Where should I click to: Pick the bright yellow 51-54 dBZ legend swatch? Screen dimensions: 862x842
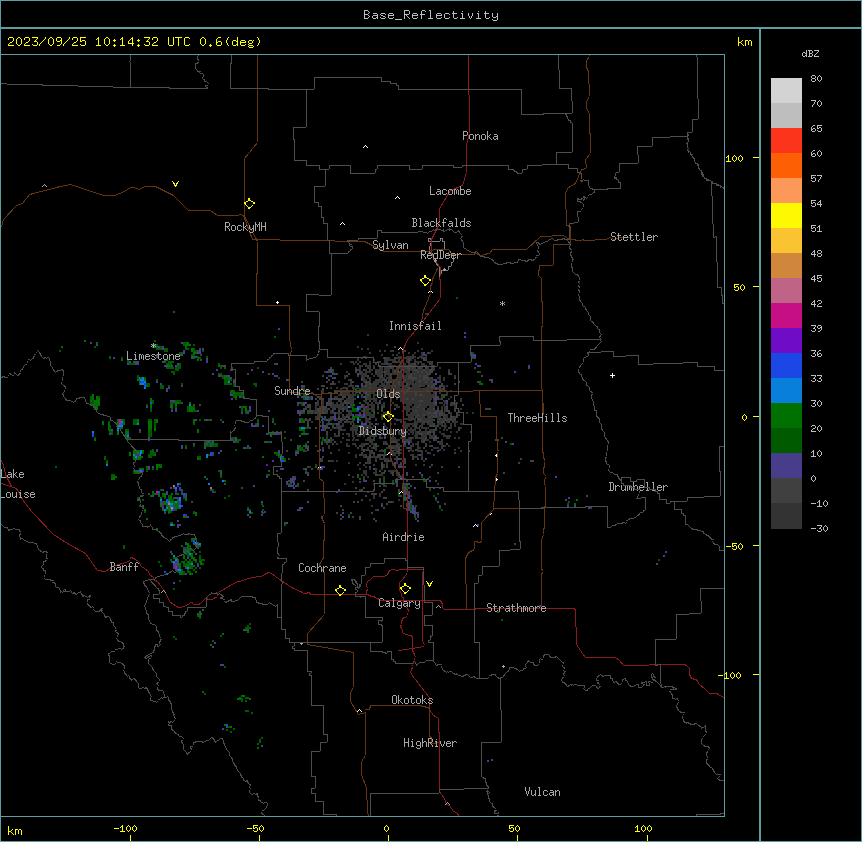[786, 216]
